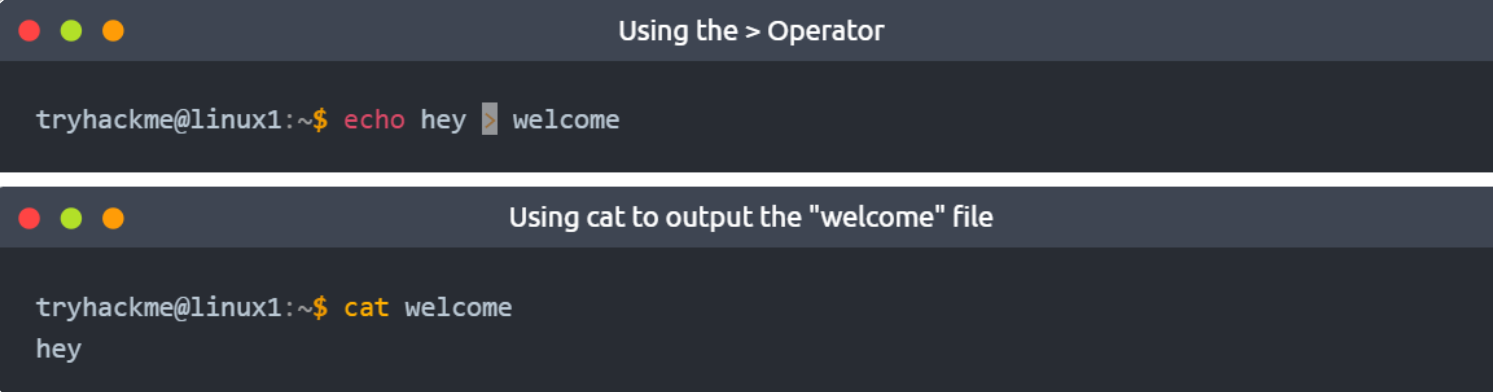1493x392 pixels.
Task: Click the $ prompt symbol before echo
Action: [x=320, y=120]
